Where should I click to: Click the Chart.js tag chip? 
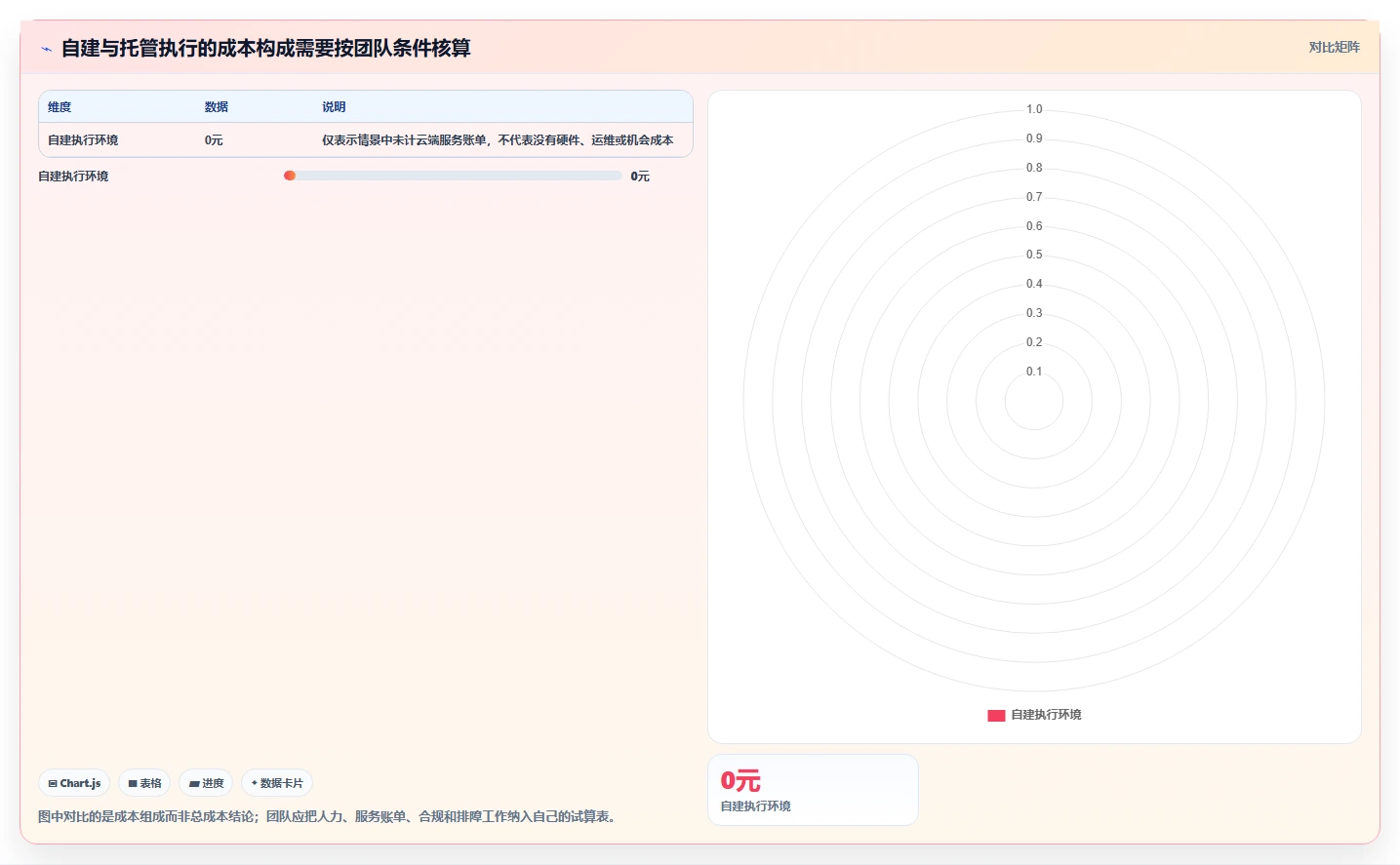click(x=74, y=783)
